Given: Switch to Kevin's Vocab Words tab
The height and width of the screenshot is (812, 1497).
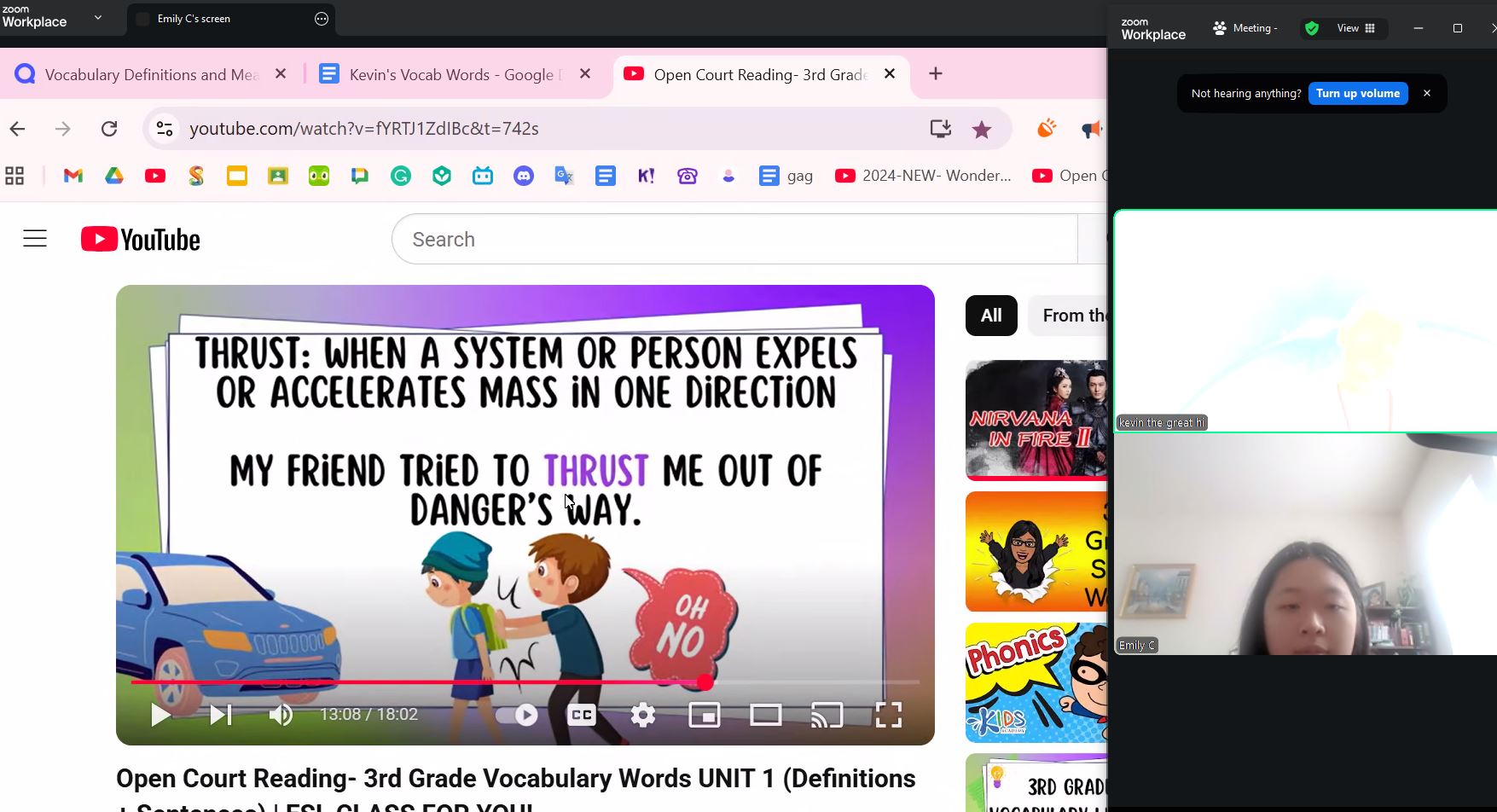Looking at the screenshot, I should 452,75.
